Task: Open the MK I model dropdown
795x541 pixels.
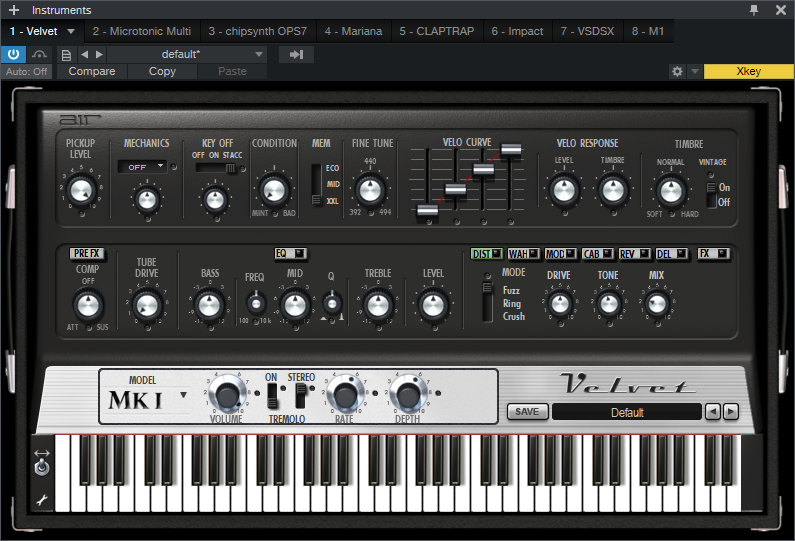Action: (x=148, y=400)
